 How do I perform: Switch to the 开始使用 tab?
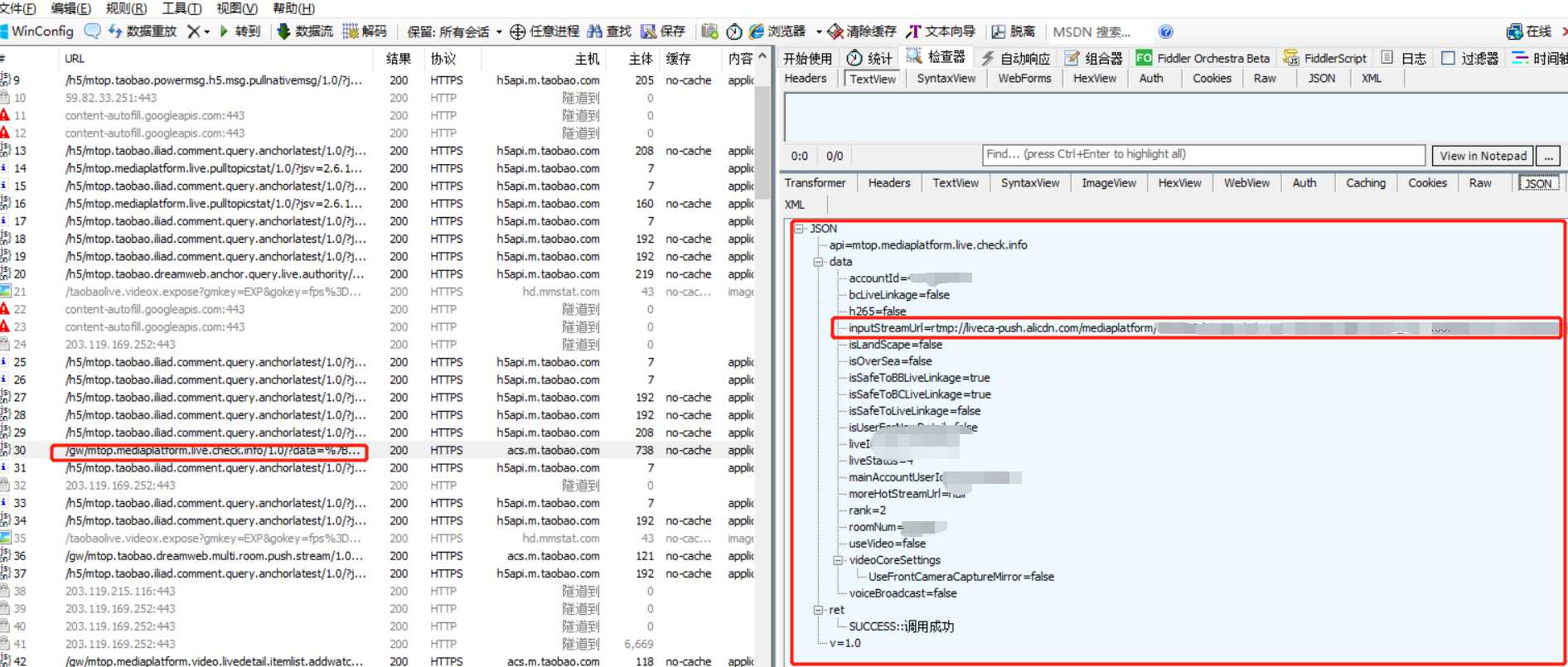point(807,58)
